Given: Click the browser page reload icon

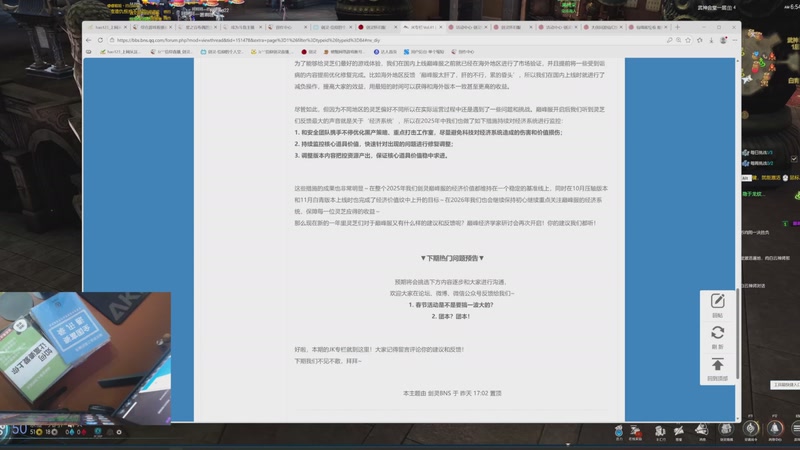Looking at the screenshot, I should (112, 40).
